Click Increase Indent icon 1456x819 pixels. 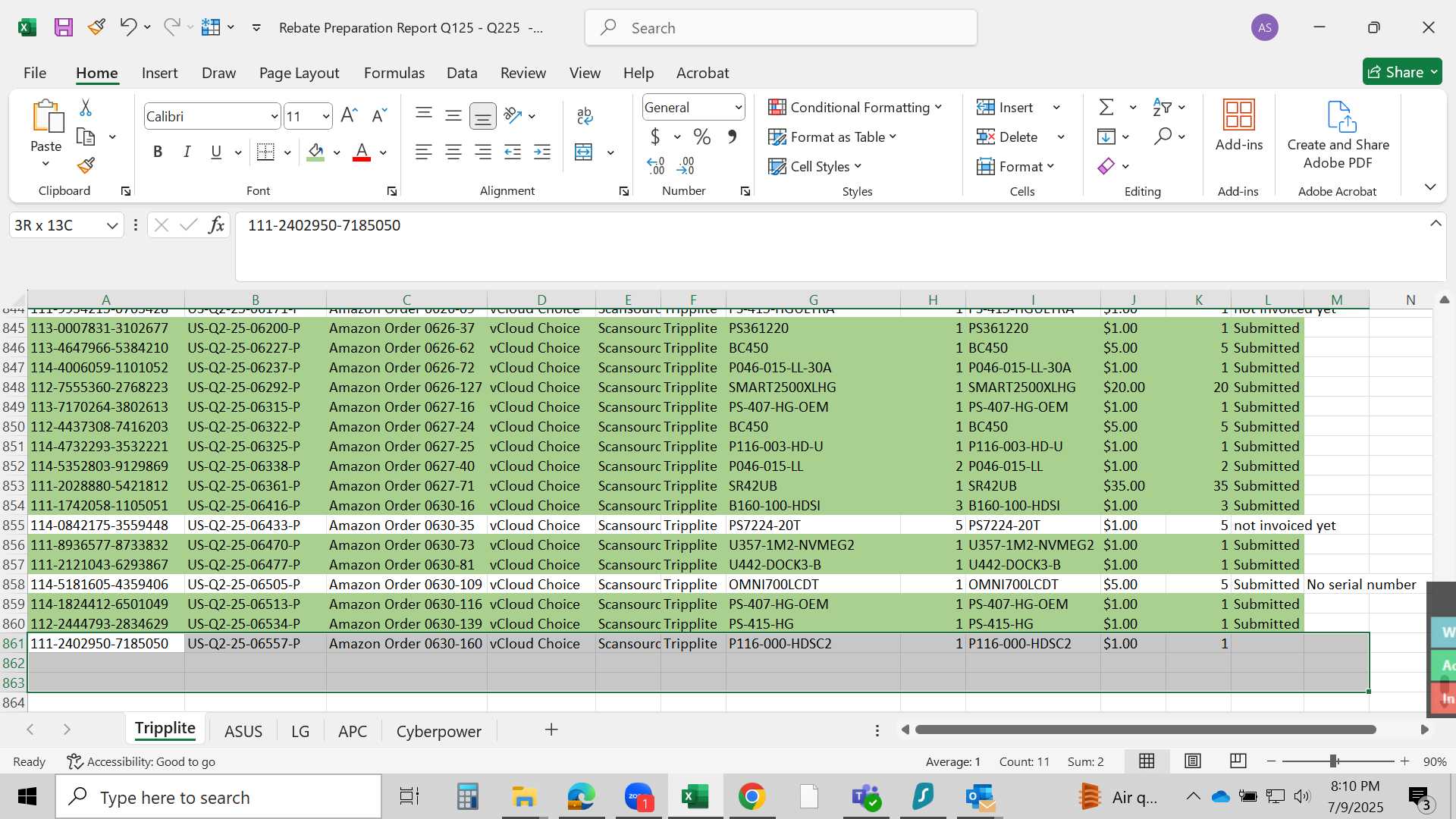[542, 152]
